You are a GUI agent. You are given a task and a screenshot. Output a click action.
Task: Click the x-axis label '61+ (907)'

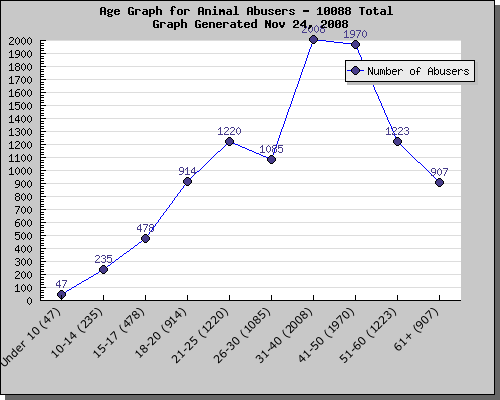coord(416,329)
